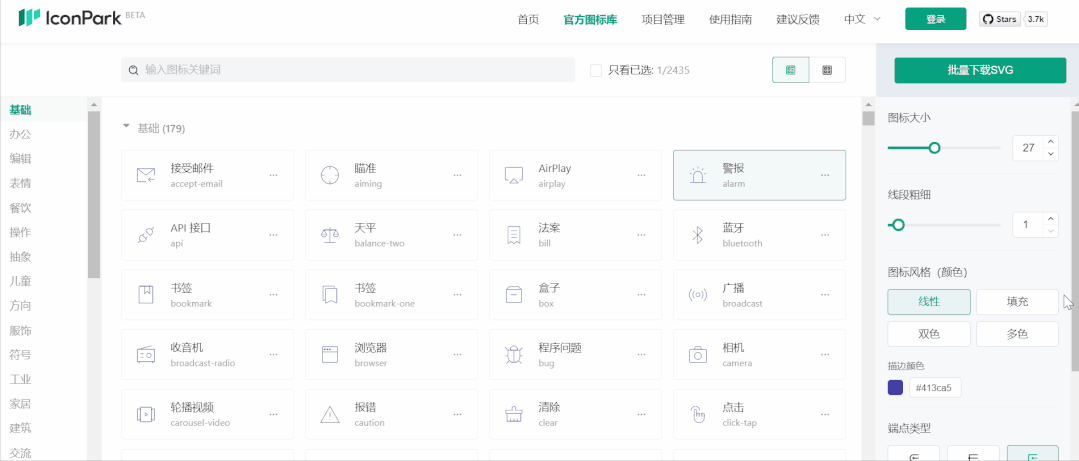Select the bookmark icon
The width and height of the screenshot is (1079, 461).
pos(146,295)
